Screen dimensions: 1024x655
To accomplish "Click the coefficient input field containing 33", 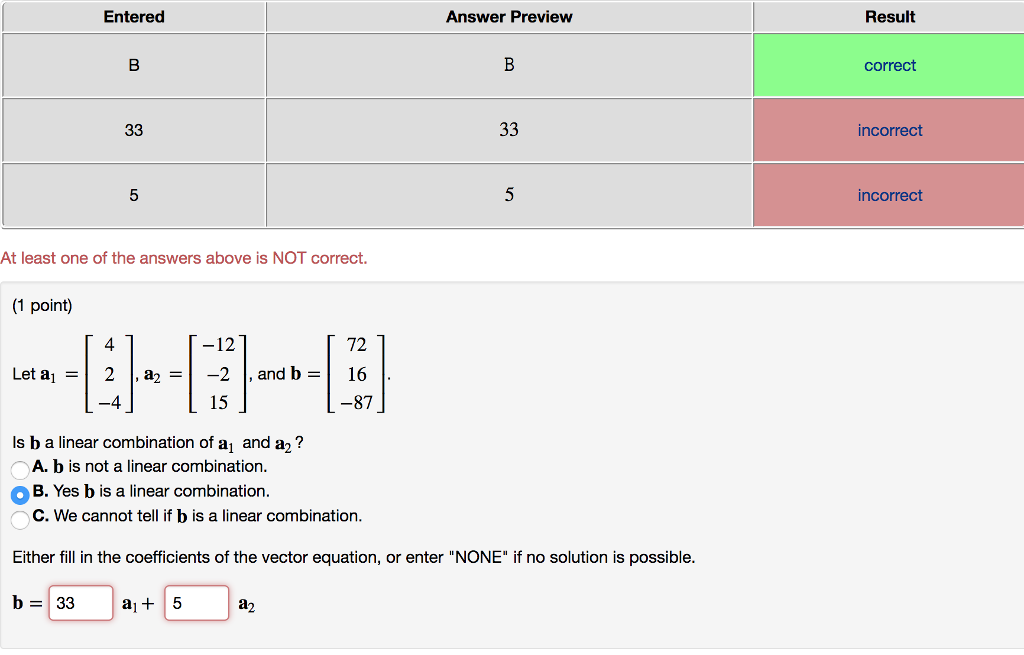I will (x=80, y=602).
